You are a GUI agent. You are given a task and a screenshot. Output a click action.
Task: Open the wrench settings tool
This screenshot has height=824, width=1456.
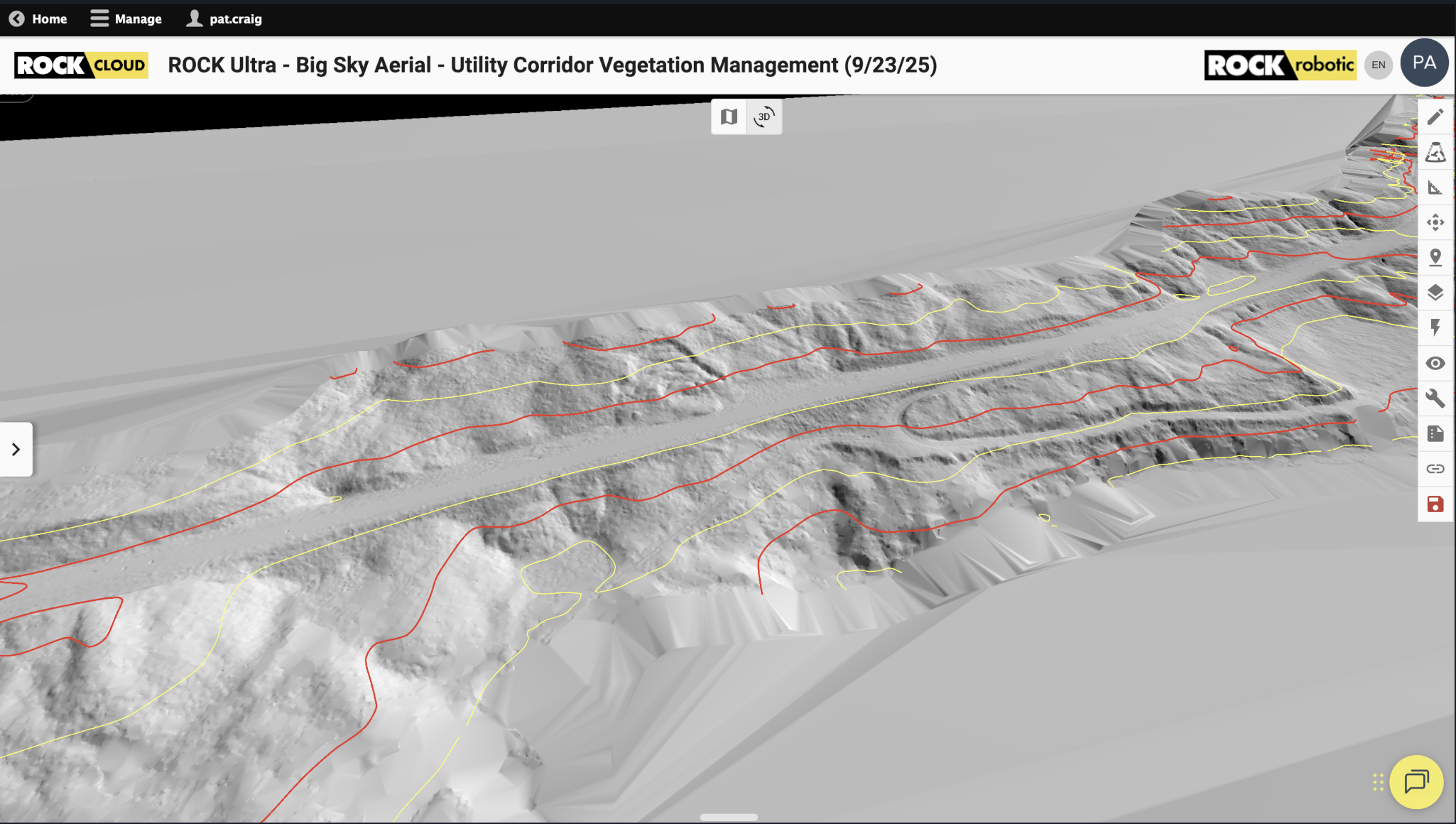(x=1435, y=398)
